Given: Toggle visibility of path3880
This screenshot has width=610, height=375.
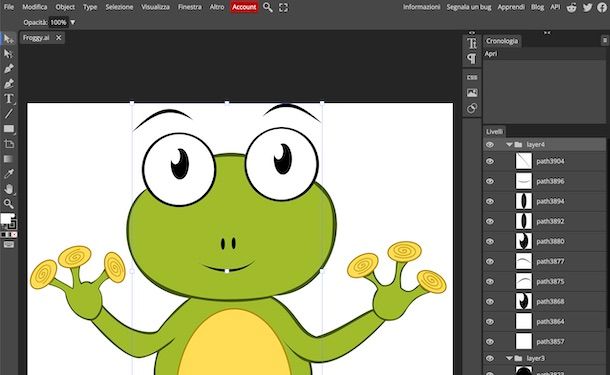Looking at the screenshot, I should click(x=490, y=242).
